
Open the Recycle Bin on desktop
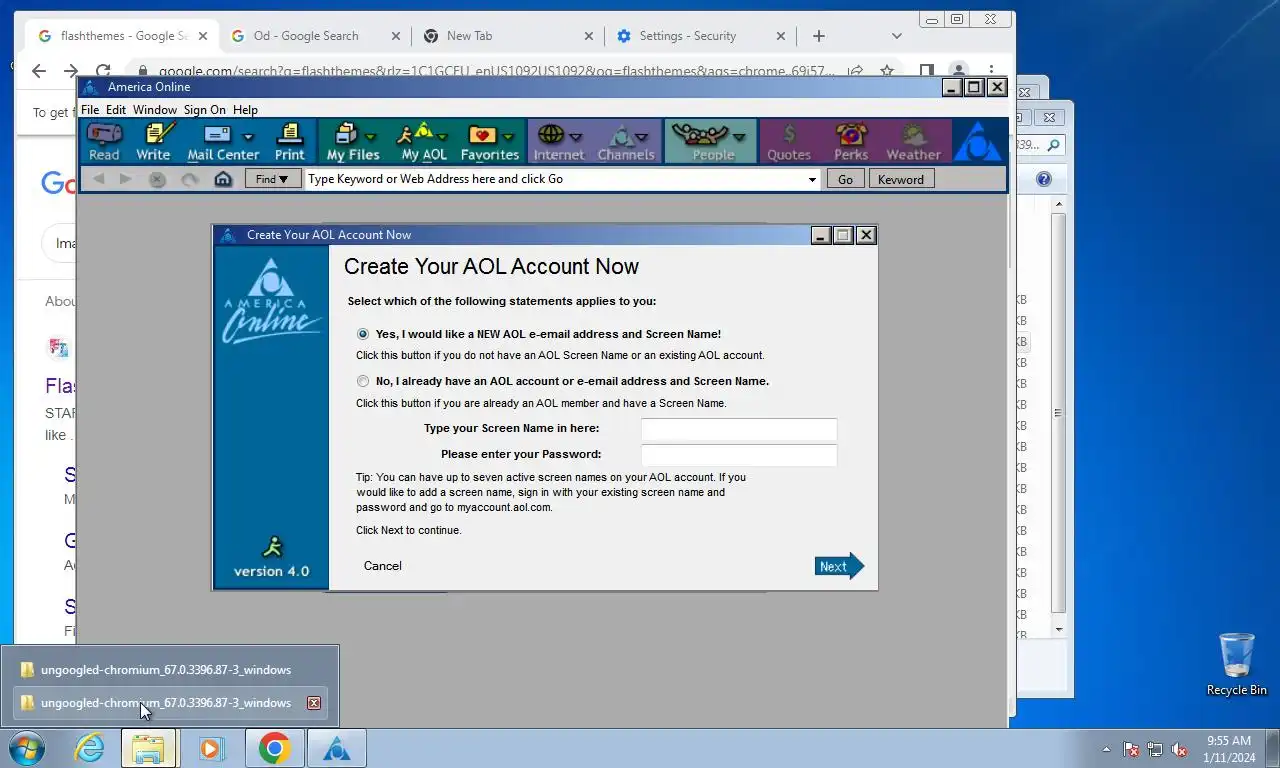[x=1237, y=663]
